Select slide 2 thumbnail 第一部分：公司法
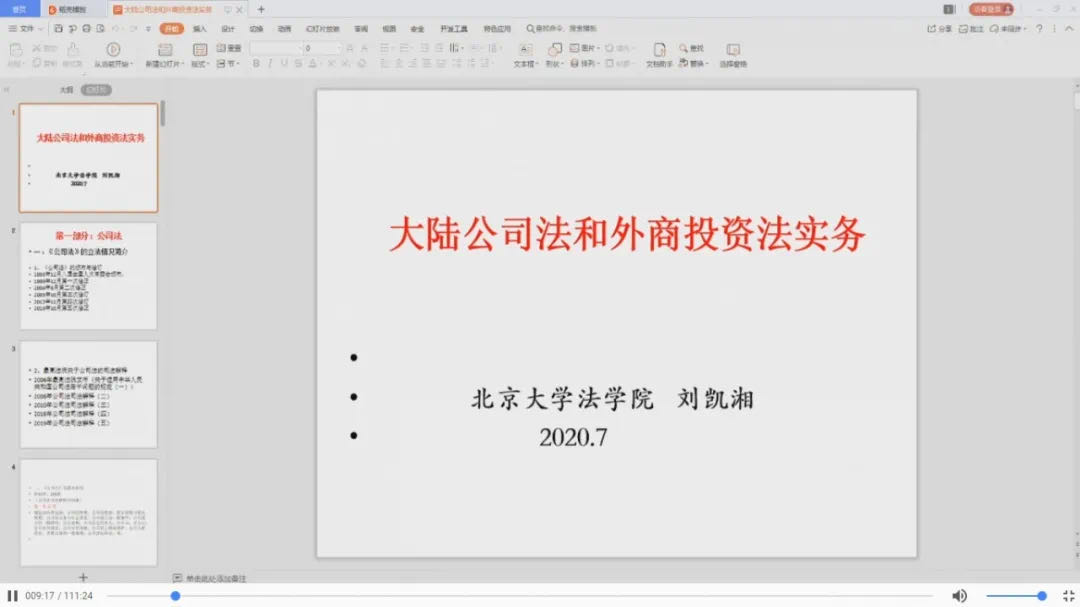The width and height of the screenshot is (1080, 607). [88, 276]
